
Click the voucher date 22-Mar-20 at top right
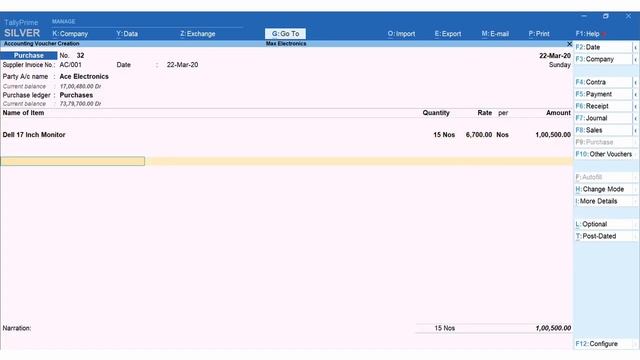(x=555, y=56)
